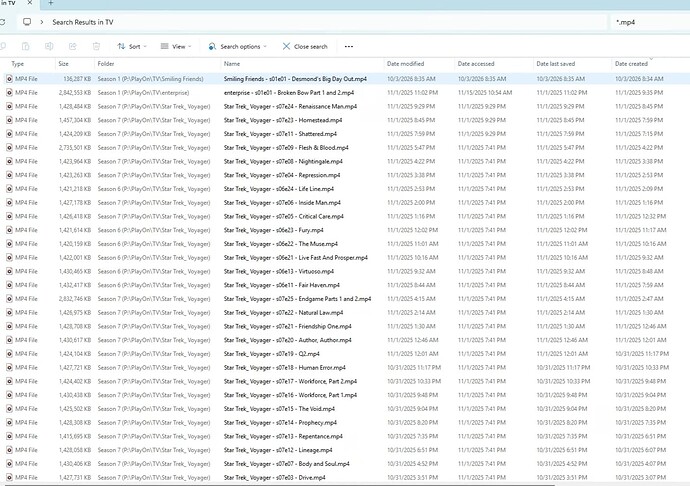The image size is (690, 486).
Task: Click the Close search button
Action: [305, 46]
